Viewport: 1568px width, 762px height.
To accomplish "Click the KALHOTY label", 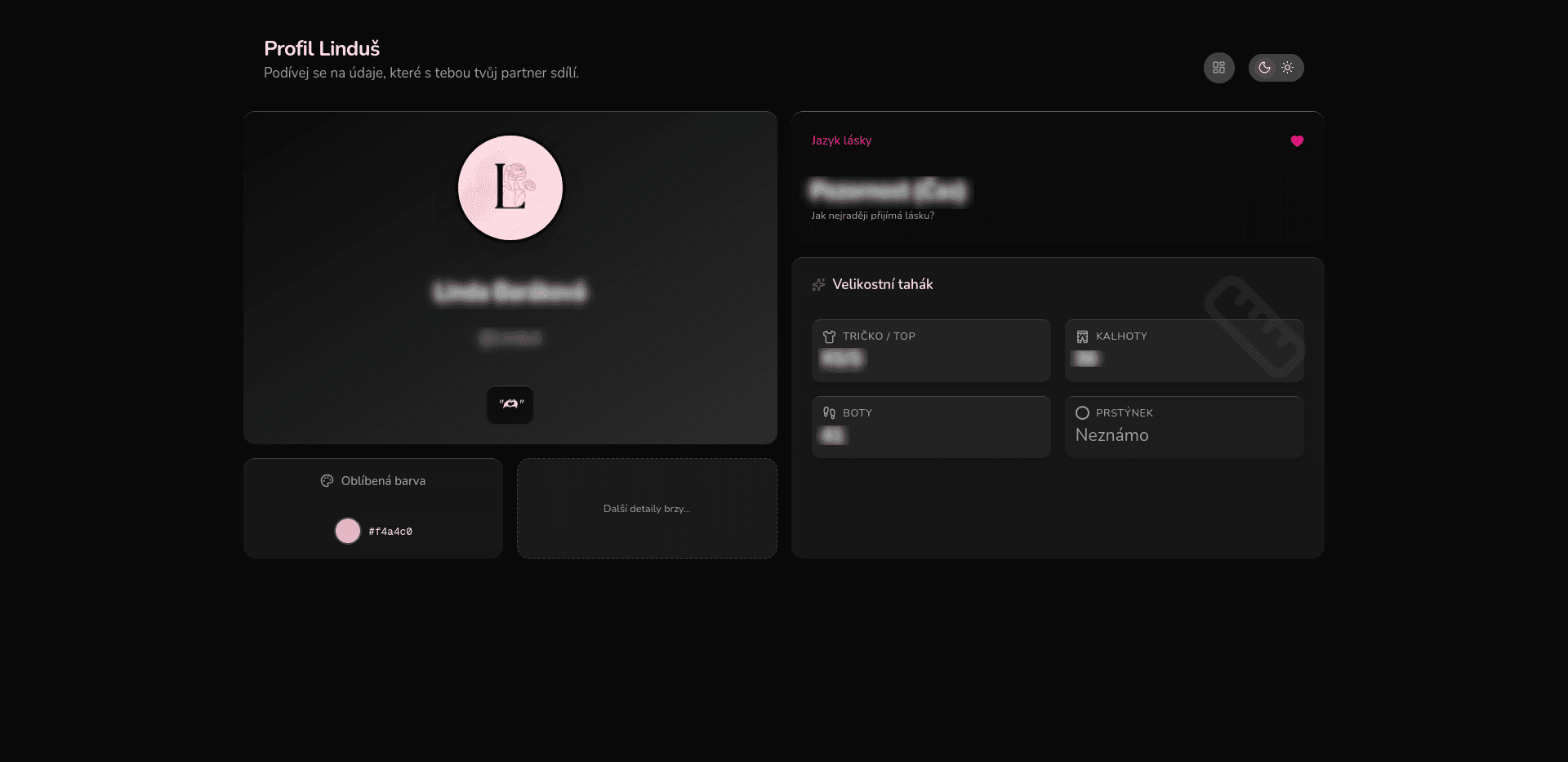I will coord(1121,336).
